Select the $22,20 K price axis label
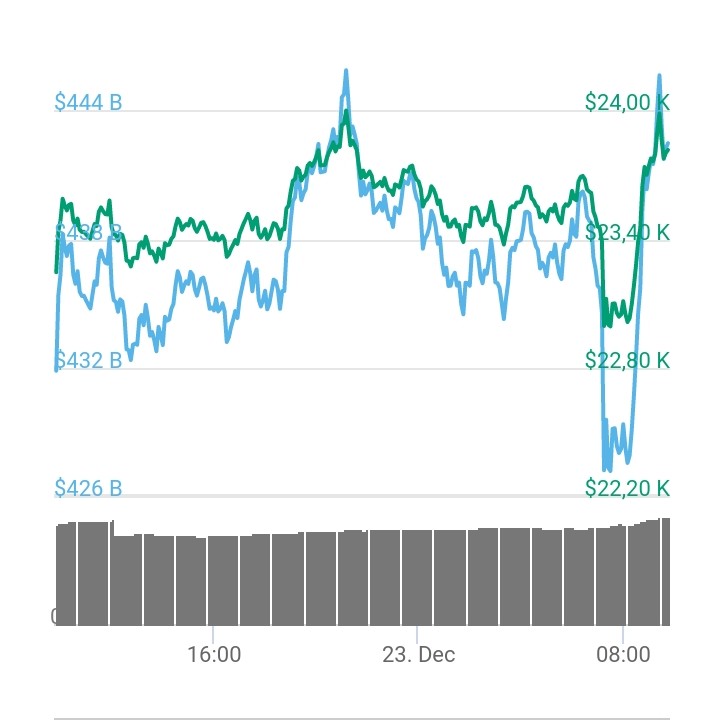This screenshot has width=720, height=720. (x=627, y=488)
